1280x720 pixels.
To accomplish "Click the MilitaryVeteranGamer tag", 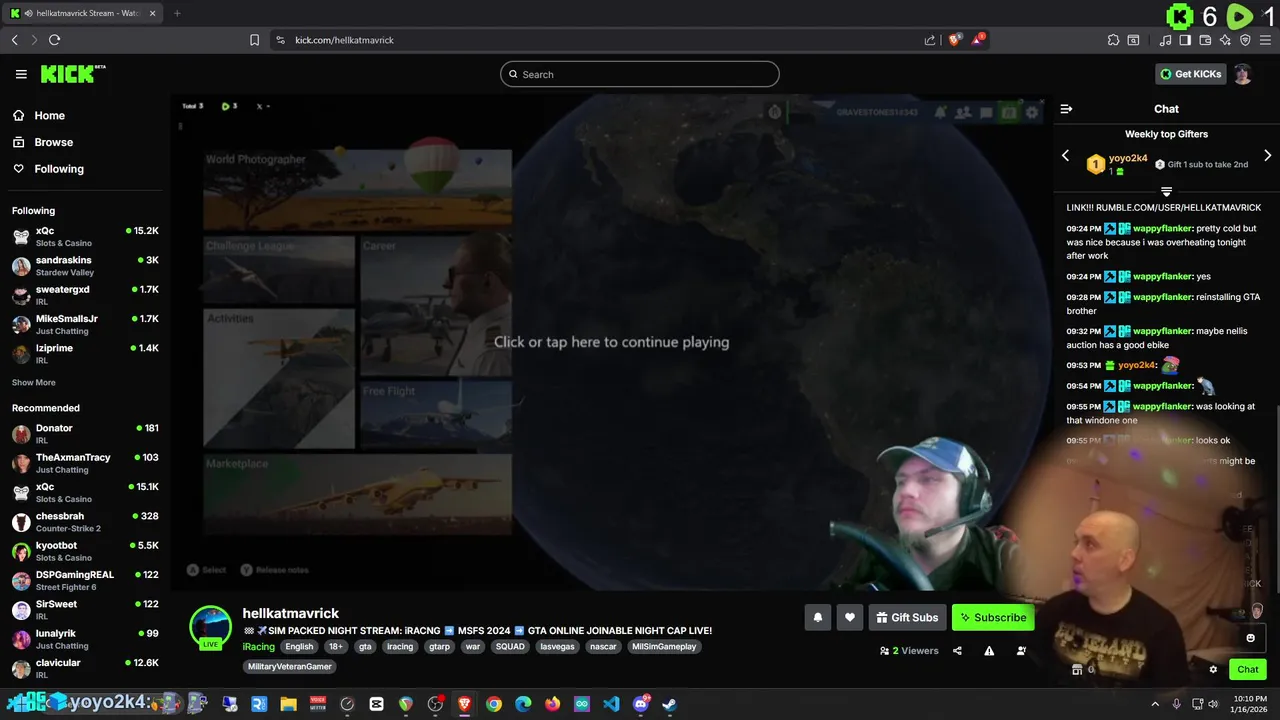I will tap(290, 667).
